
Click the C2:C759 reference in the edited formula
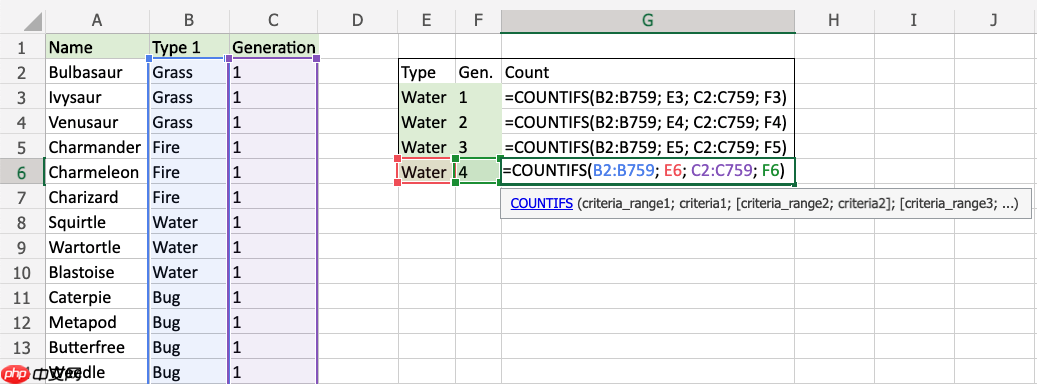(722, 172)
